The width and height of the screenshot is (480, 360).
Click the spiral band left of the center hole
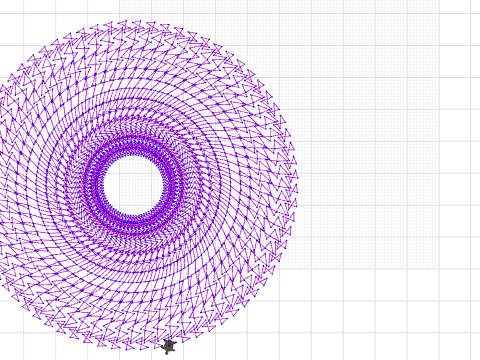point(42,185)
